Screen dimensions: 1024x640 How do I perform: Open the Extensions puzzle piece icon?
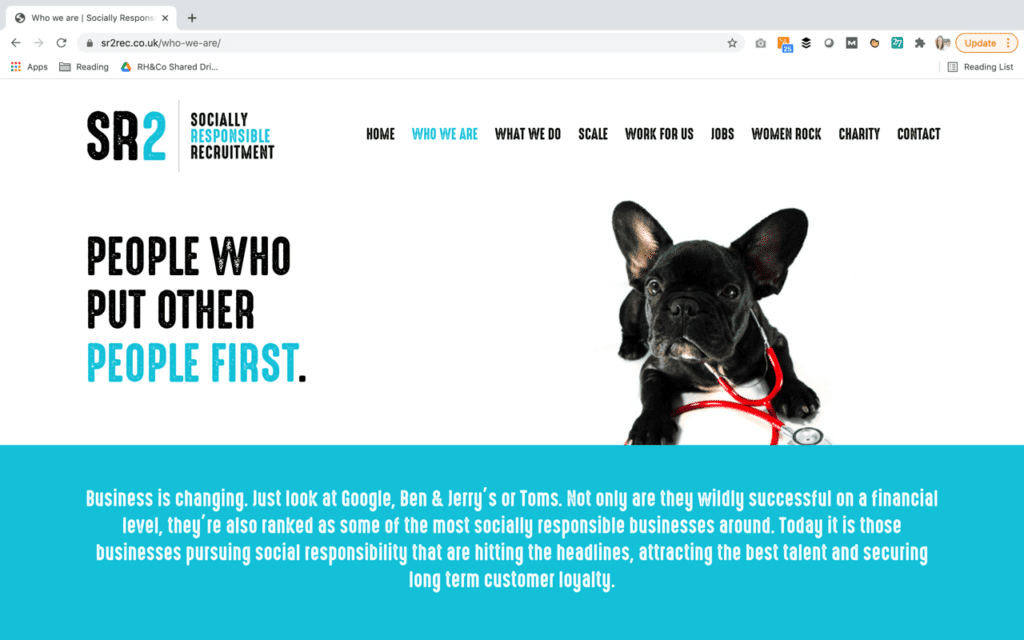pos(920,43)
